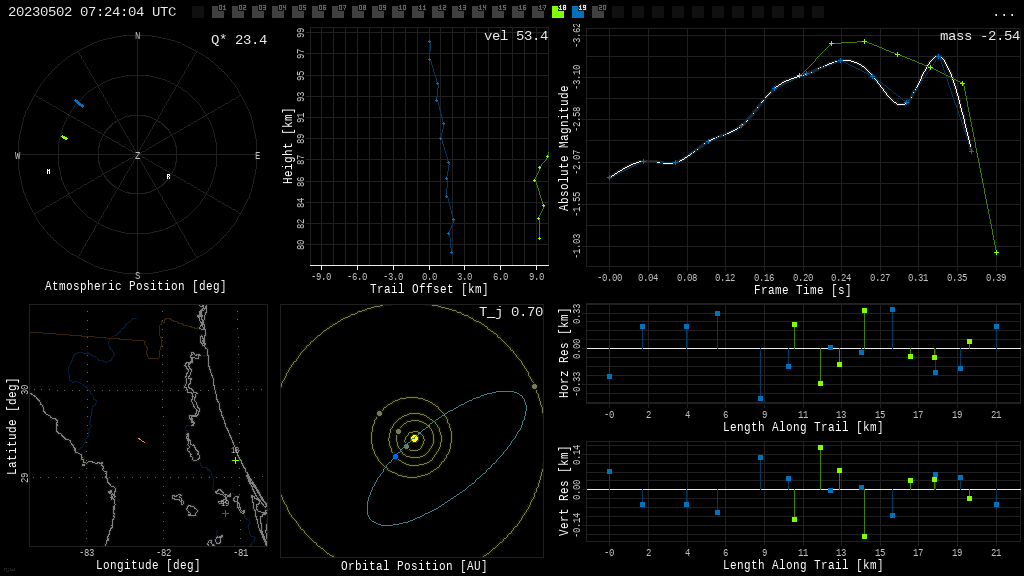Screen dimensions: 1024x576
Task: Click the Height [km] axis label
Action: coord(288,146)
